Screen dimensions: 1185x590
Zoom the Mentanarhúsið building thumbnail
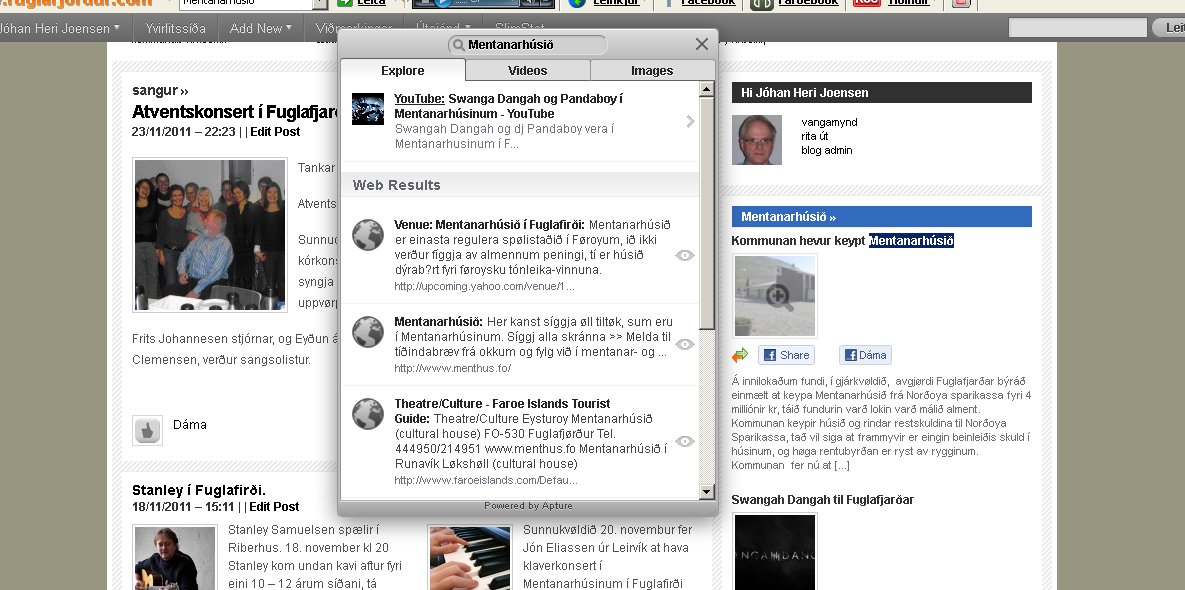pos(775,296)
